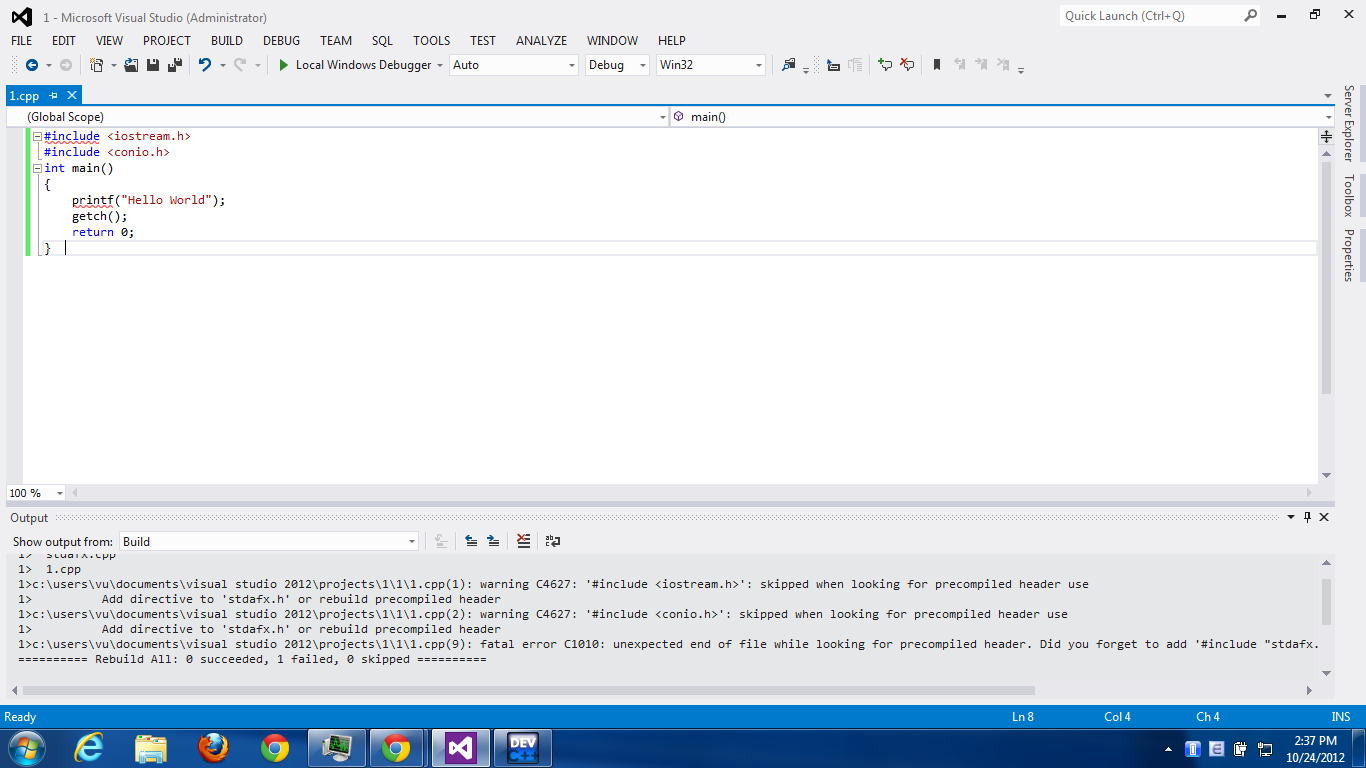Open the 'Show output from' Build dropdown
1366x768 pixels.
(268, 541)
